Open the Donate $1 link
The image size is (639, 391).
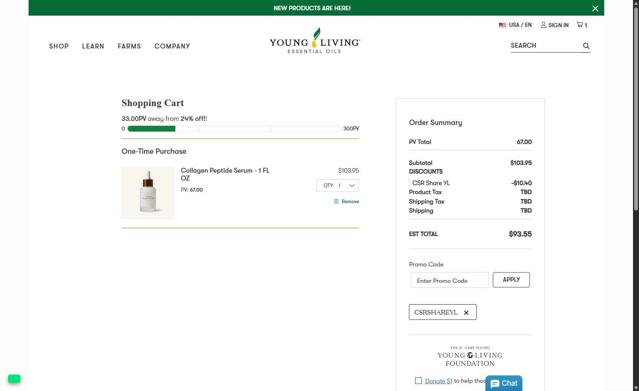coord(438,381)
